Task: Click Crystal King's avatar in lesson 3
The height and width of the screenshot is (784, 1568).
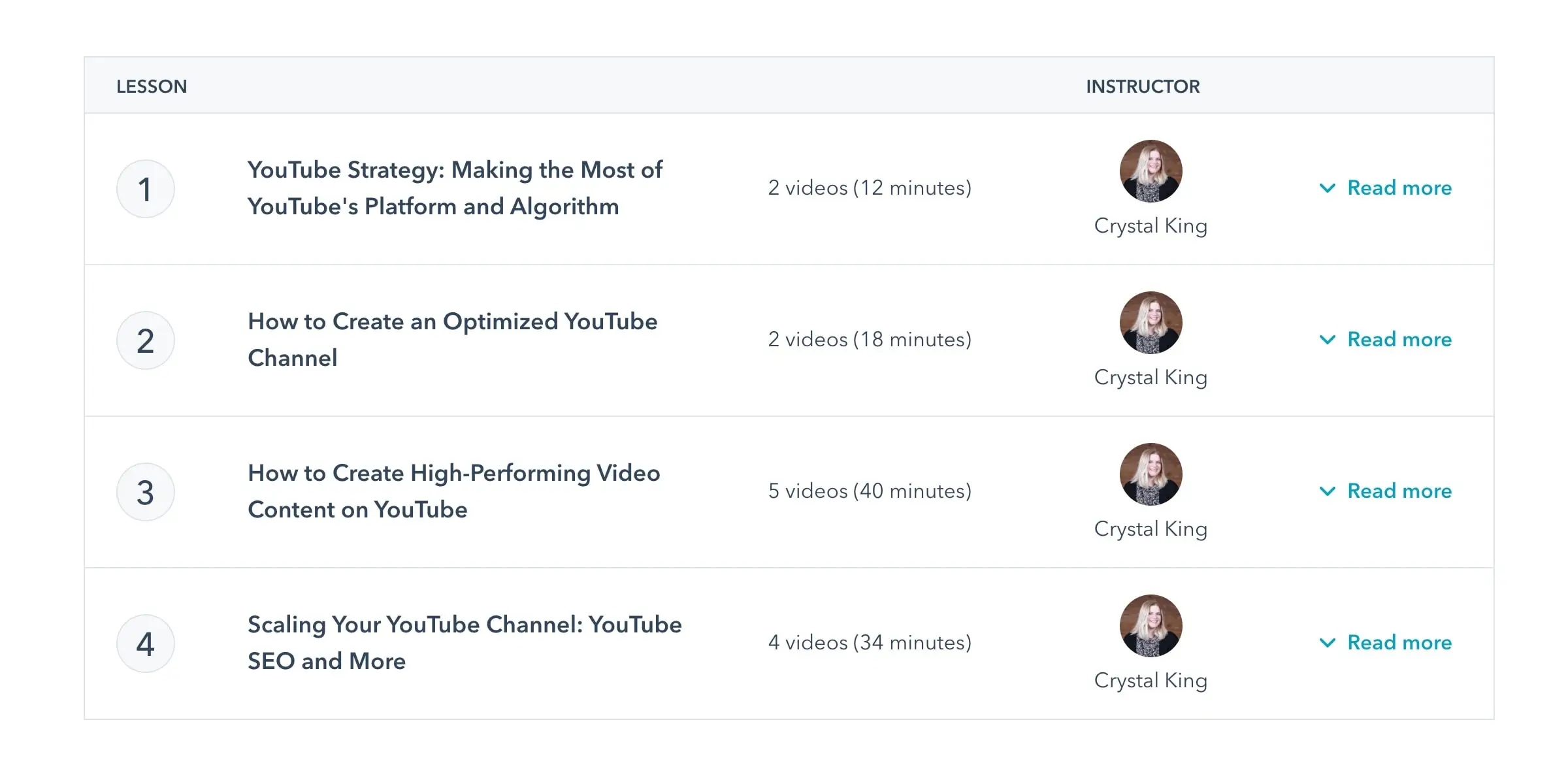Action: click(x=1151, y=474)
